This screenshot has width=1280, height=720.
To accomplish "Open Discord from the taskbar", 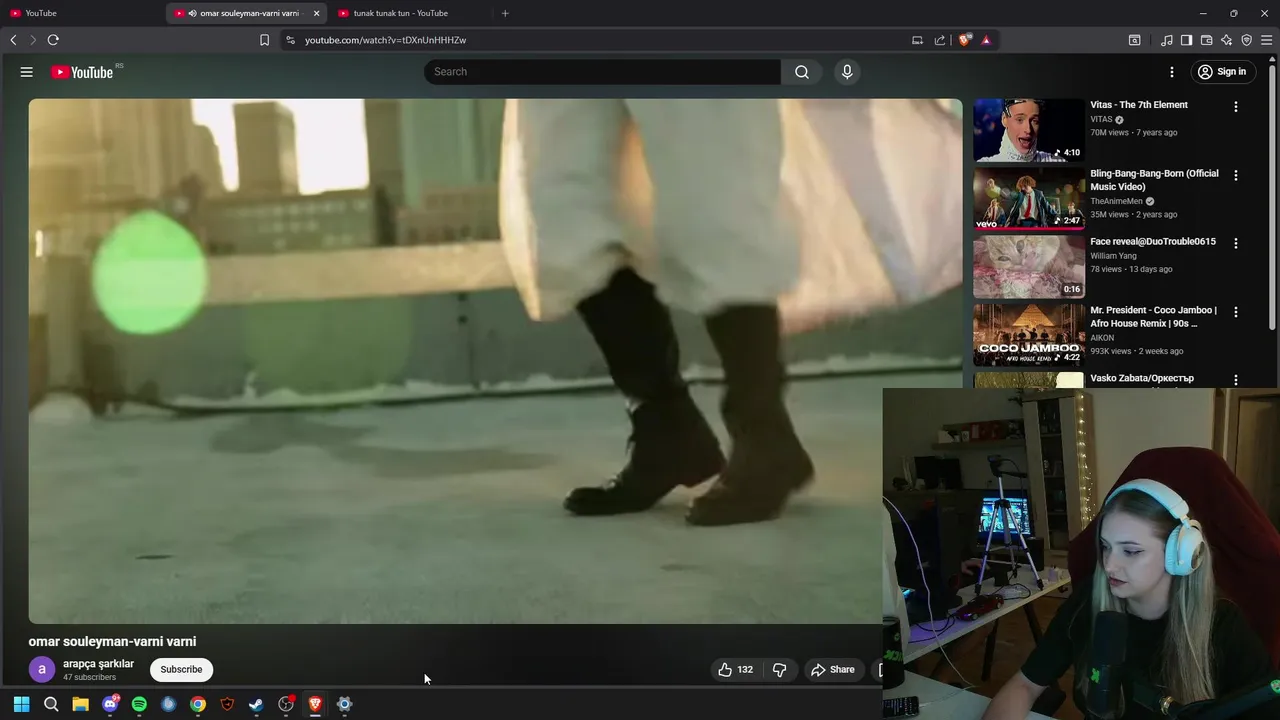I will click(110, 704).
